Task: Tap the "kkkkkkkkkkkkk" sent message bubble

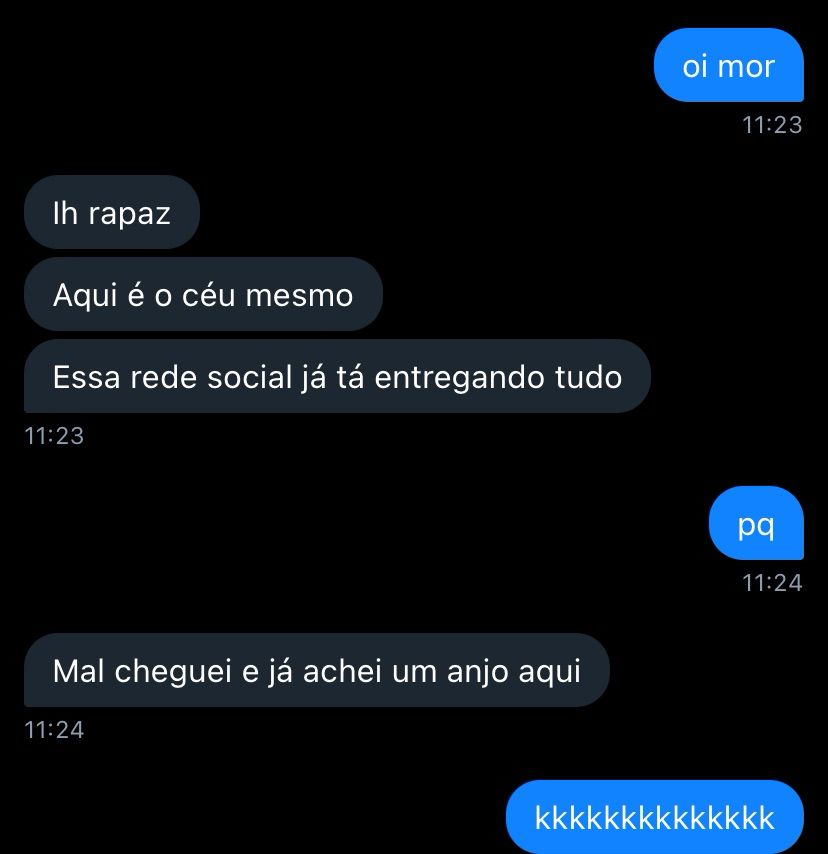Action: click(655, 816)
